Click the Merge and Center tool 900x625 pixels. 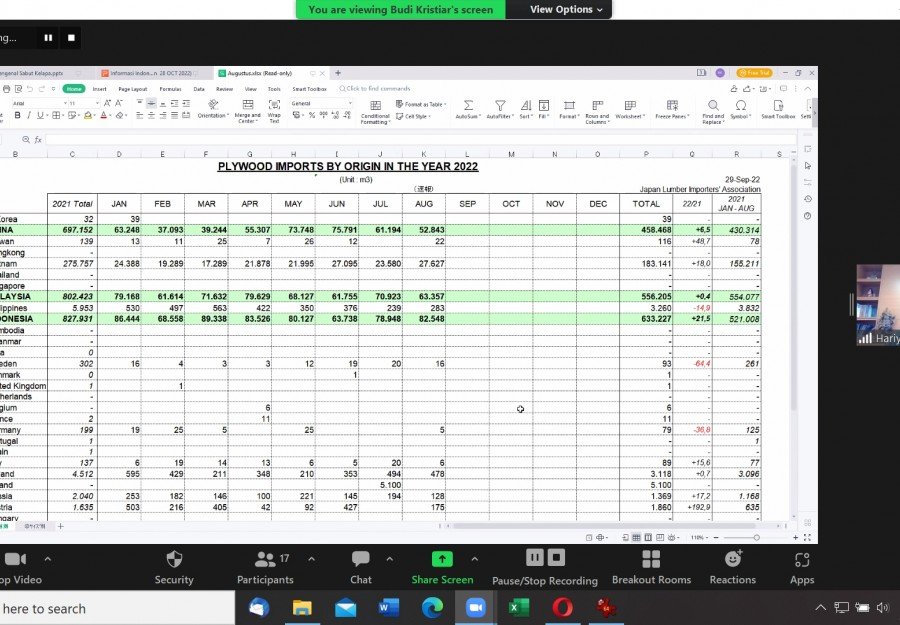click(x=248, y=111)
